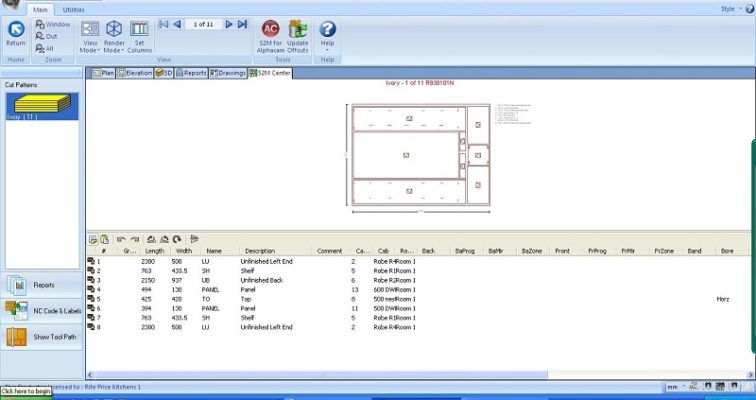Click row 2 Shelf description

[247, 271]
